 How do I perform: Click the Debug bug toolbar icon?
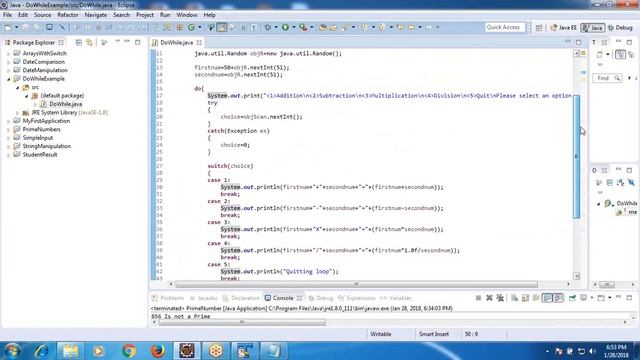tap(268, 27)
